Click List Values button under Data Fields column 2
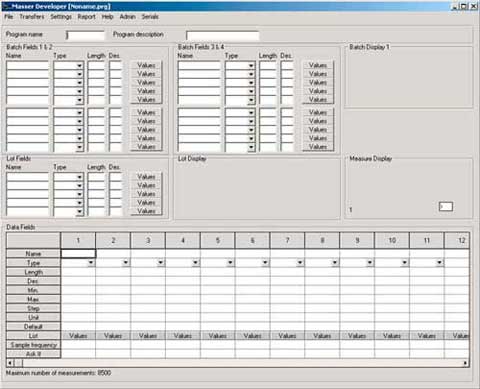This screenshot has height=389, width=480. pyautogui.click(x=113, y=336)
